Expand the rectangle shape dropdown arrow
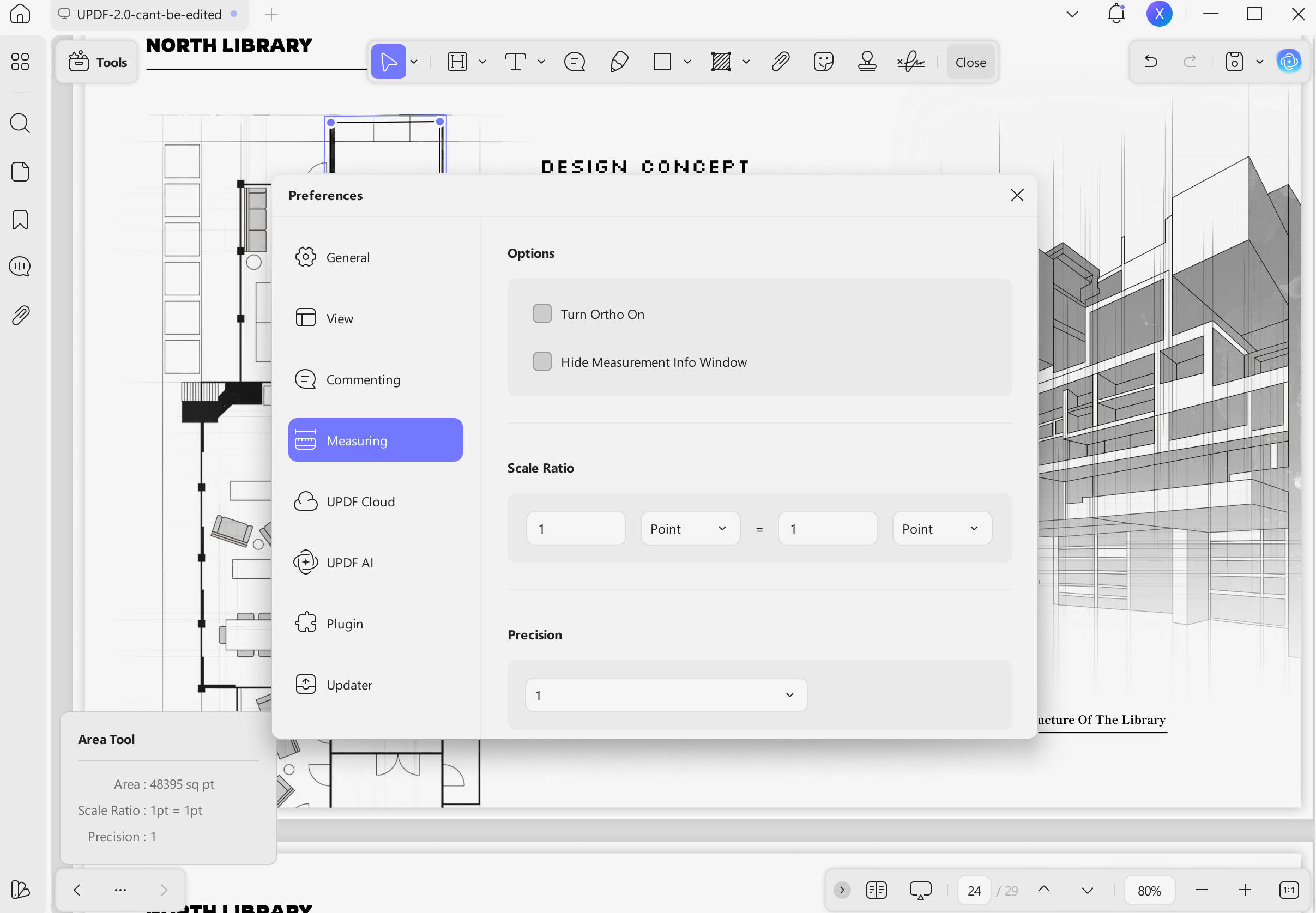 point(687,62)
